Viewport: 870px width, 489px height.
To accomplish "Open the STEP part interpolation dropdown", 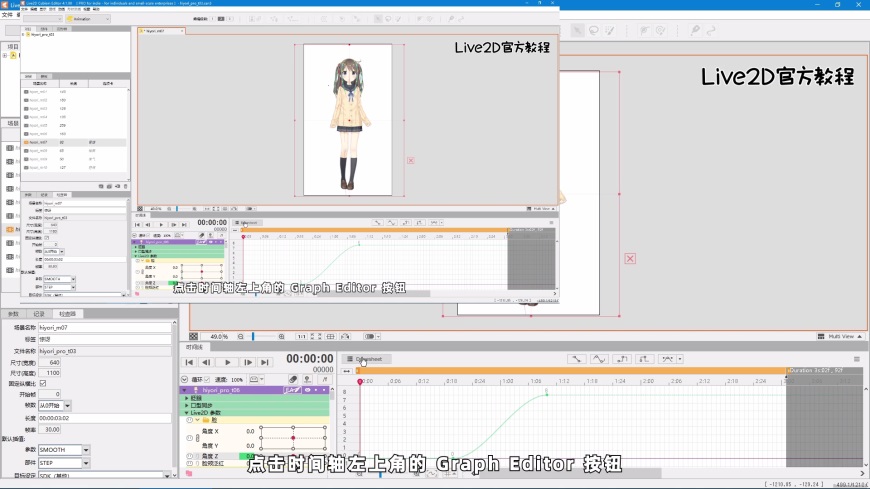I will [x=86, y=462].
